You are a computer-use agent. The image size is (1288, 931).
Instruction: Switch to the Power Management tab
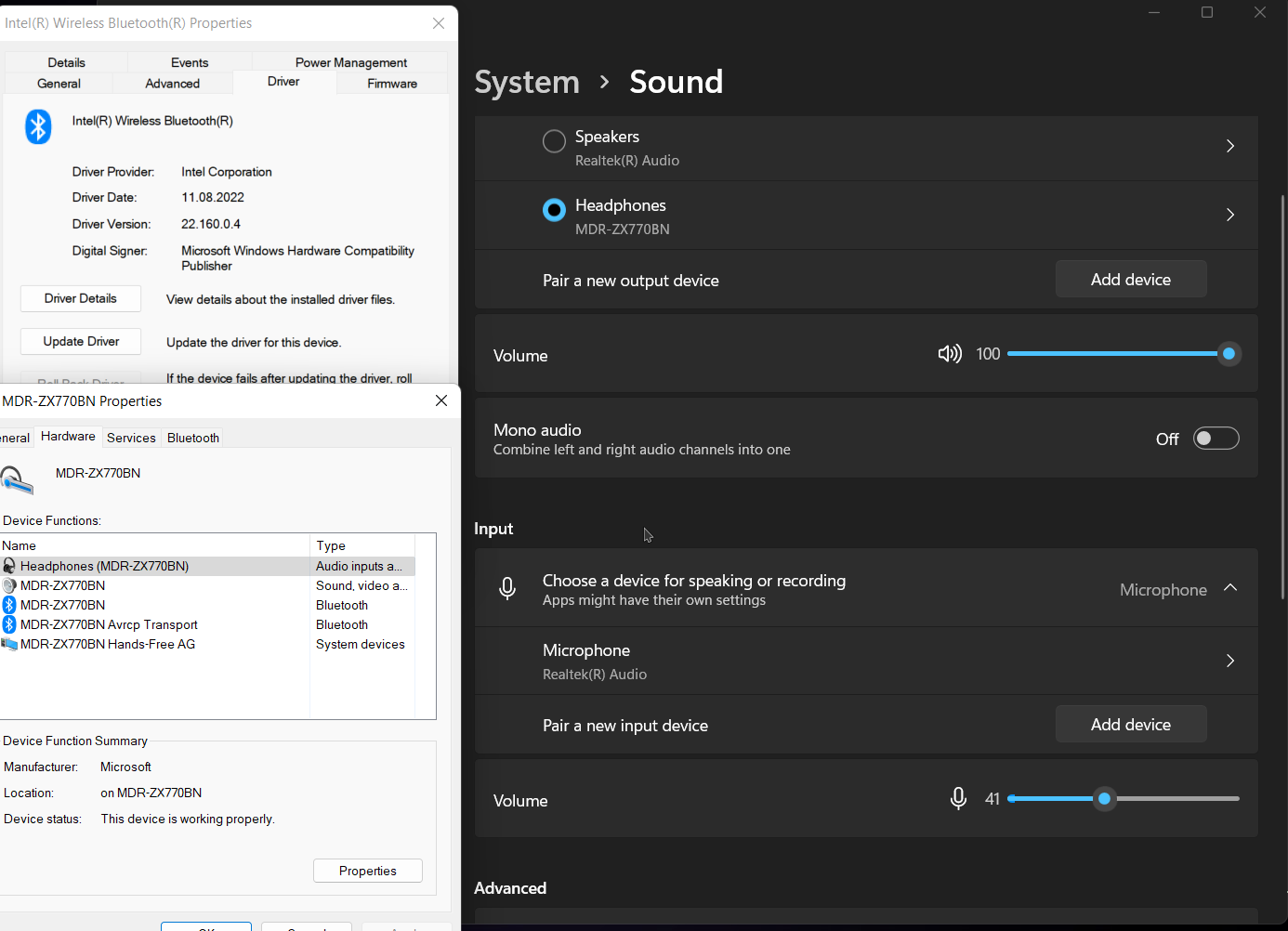click(x=350, y=61)
